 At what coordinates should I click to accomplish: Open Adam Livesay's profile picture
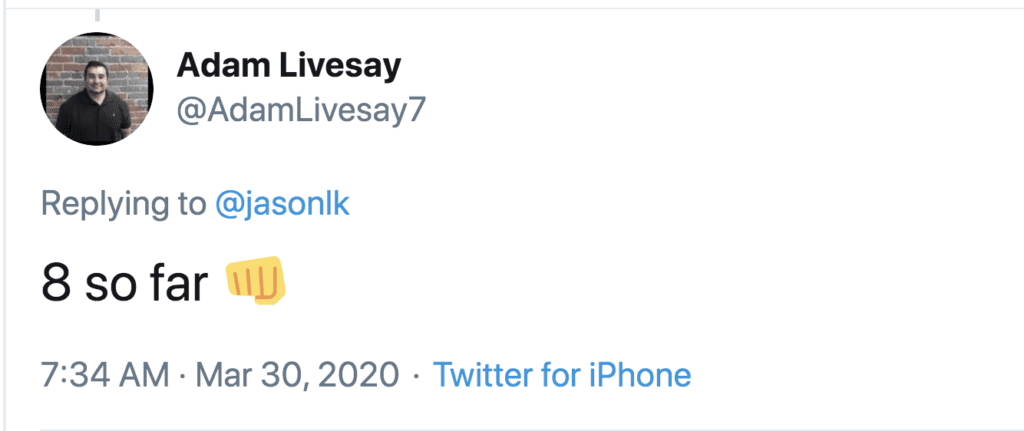pos(96,90)
